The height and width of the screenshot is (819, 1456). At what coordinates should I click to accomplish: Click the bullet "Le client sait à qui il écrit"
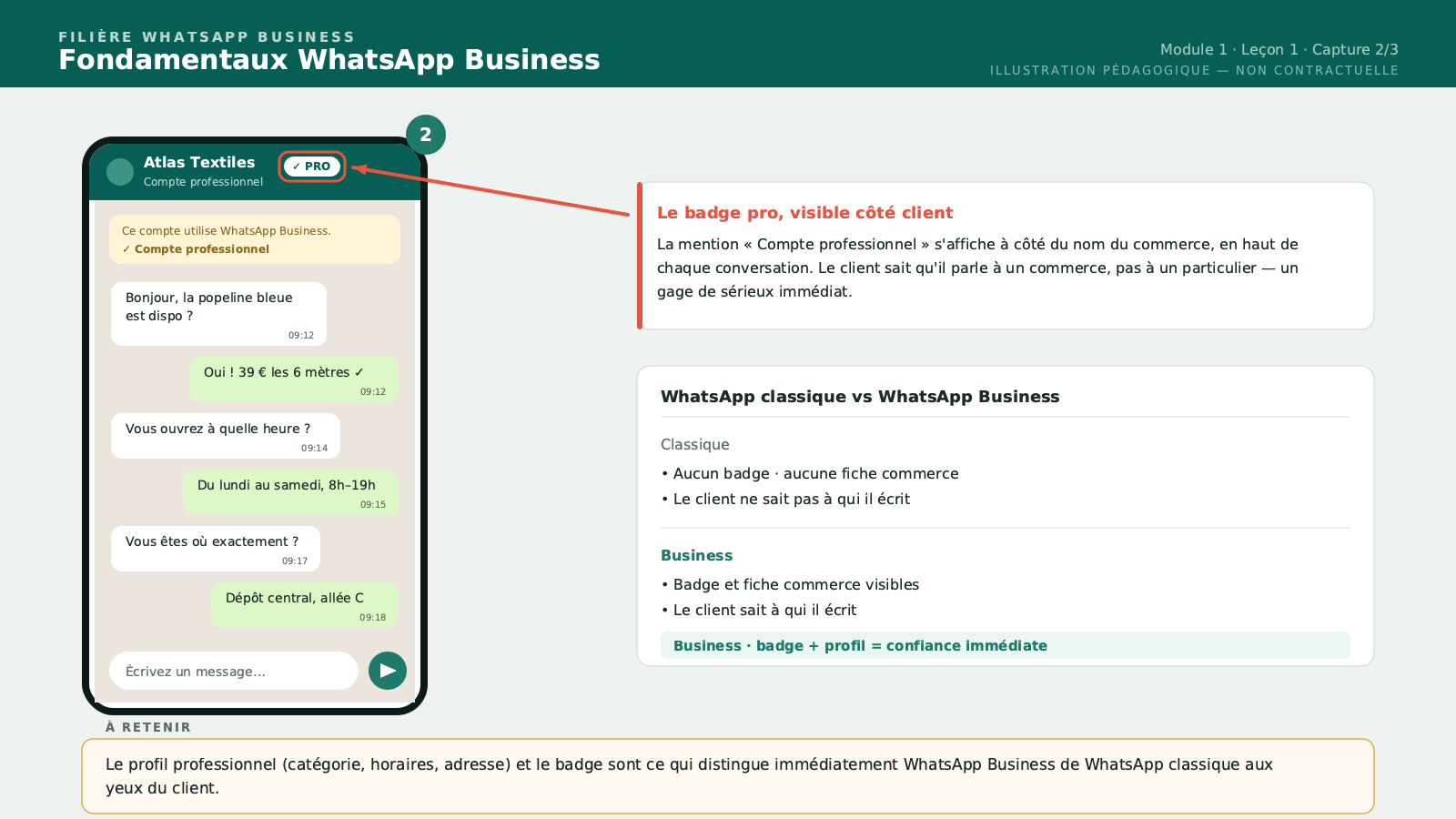coord(759,610)
